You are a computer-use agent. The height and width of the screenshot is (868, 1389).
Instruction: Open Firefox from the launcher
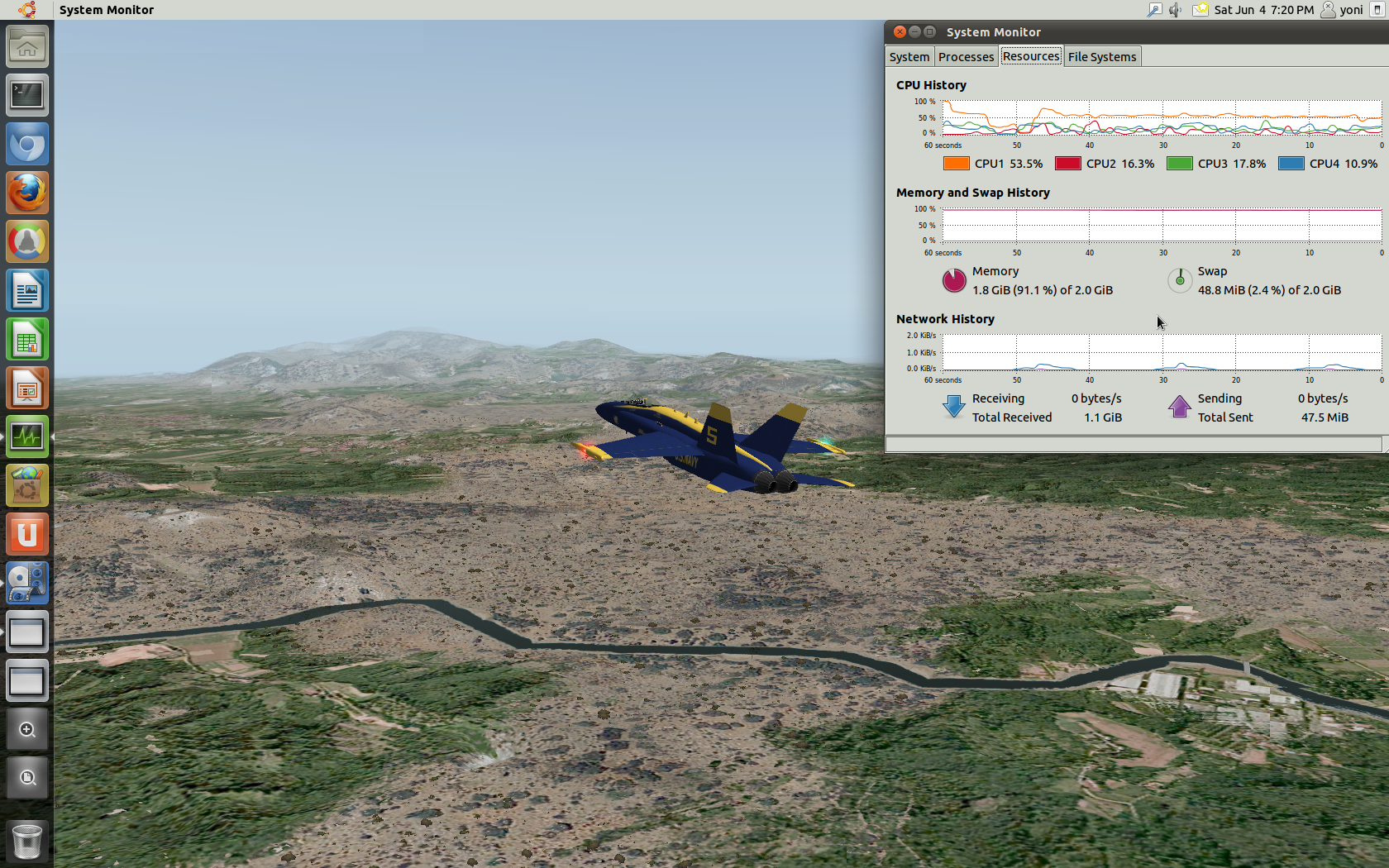pyautogui.click(x=27, y=193)
